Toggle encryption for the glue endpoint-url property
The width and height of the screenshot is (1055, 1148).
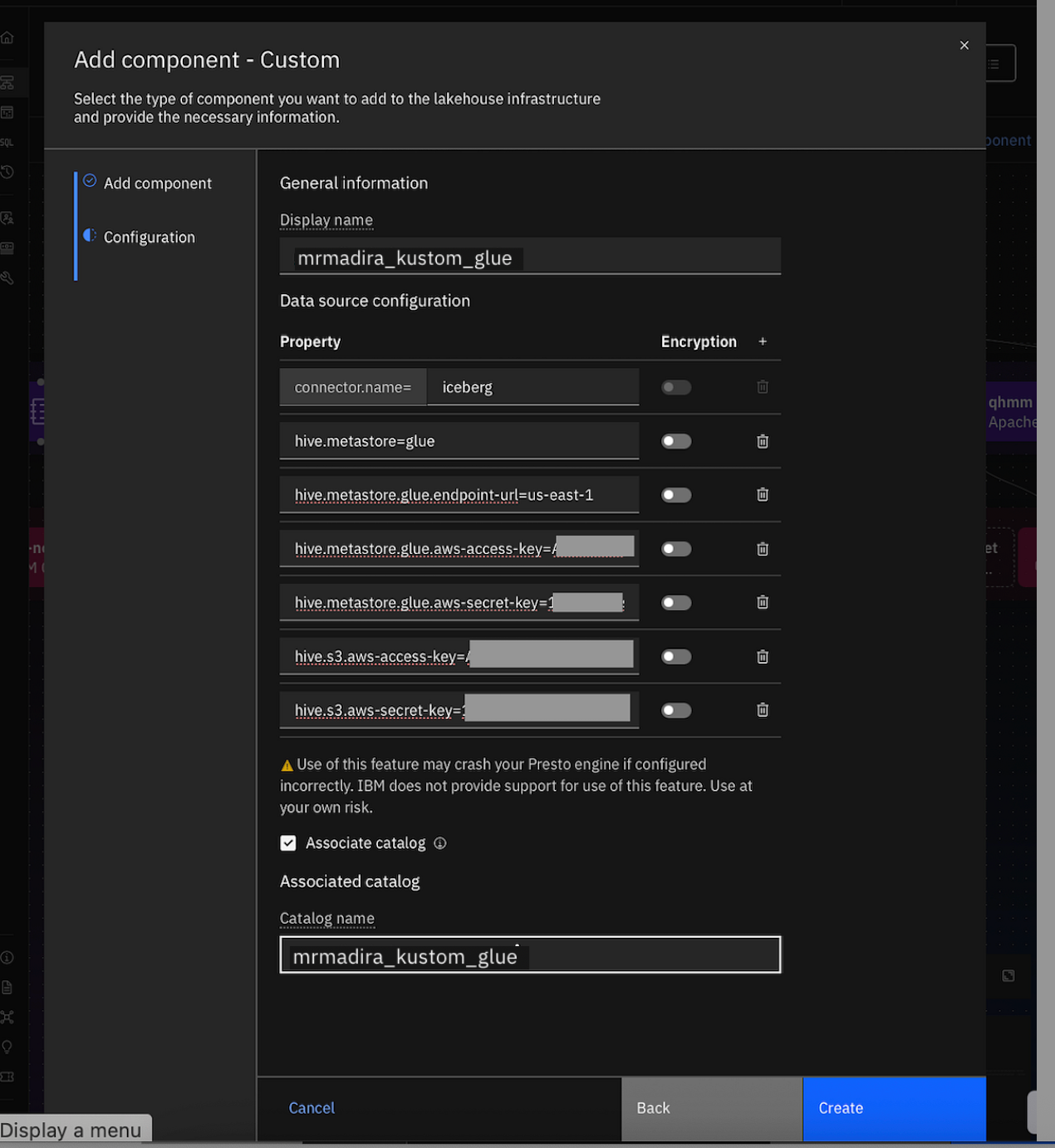click(676, 495)
